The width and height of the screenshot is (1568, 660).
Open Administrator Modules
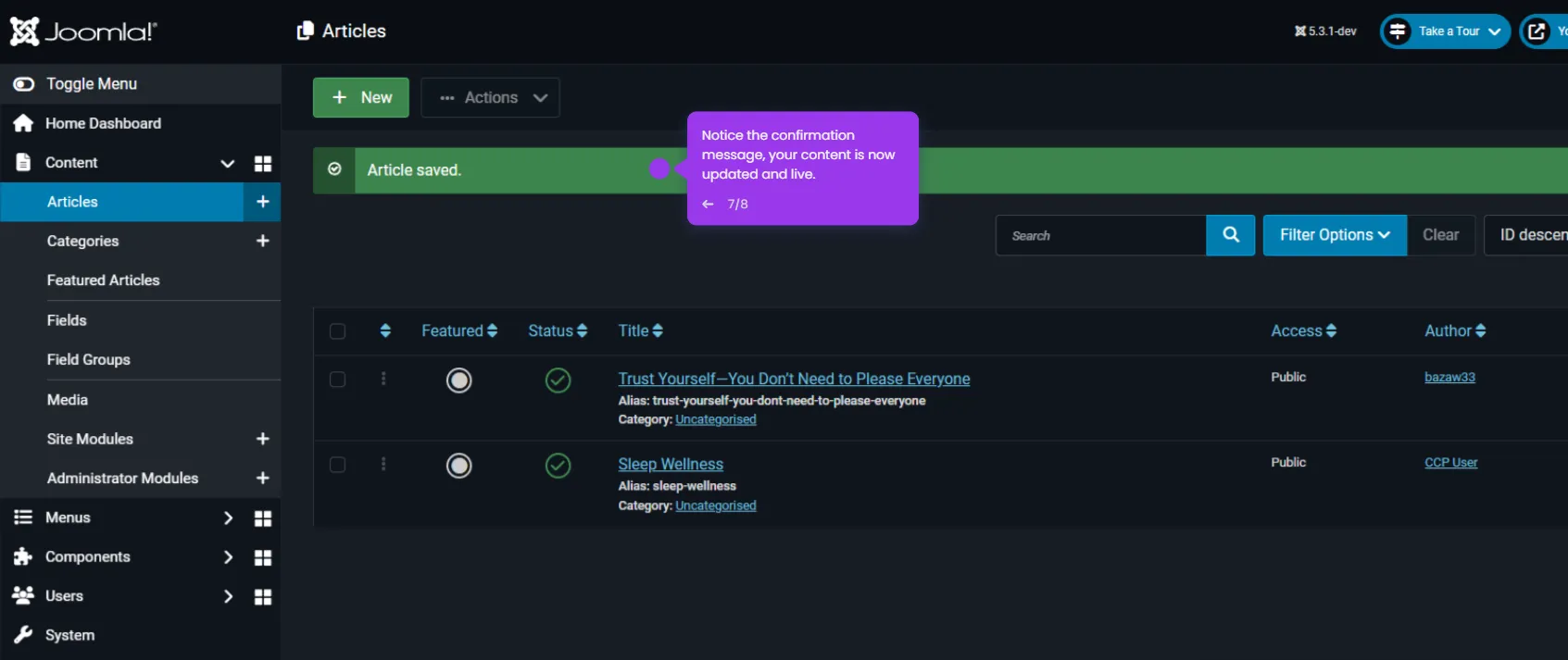click(122, 478)
